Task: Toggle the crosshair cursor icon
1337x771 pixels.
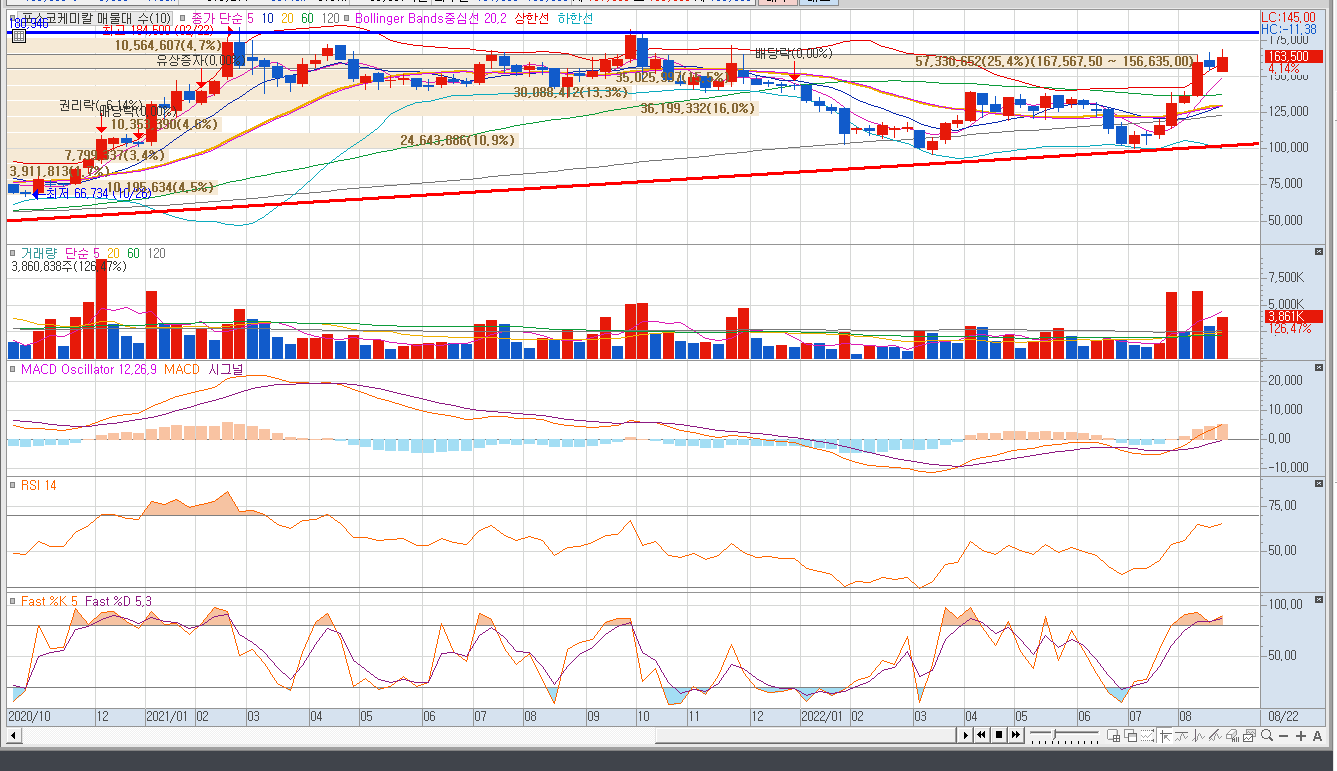Action: 1165,735
